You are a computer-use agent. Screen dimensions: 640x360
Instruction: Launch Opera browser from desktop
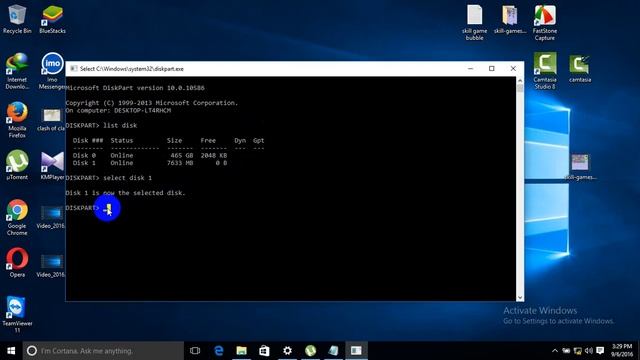pyautogui.click(x=17, y=262)
